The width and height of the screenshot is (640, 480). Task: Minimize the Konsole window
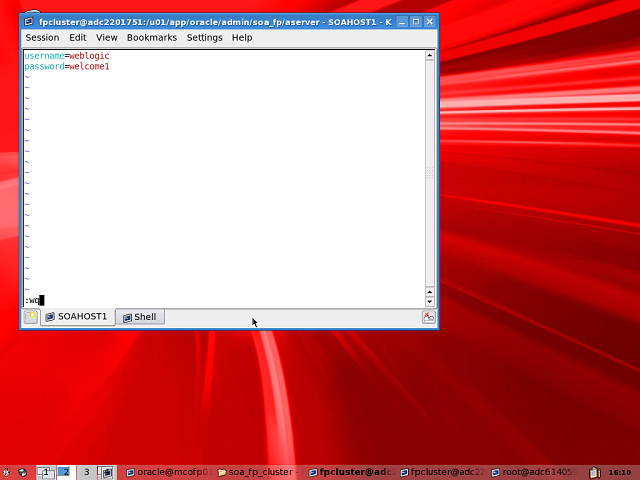pyautogui.click(x=402, y=22)
